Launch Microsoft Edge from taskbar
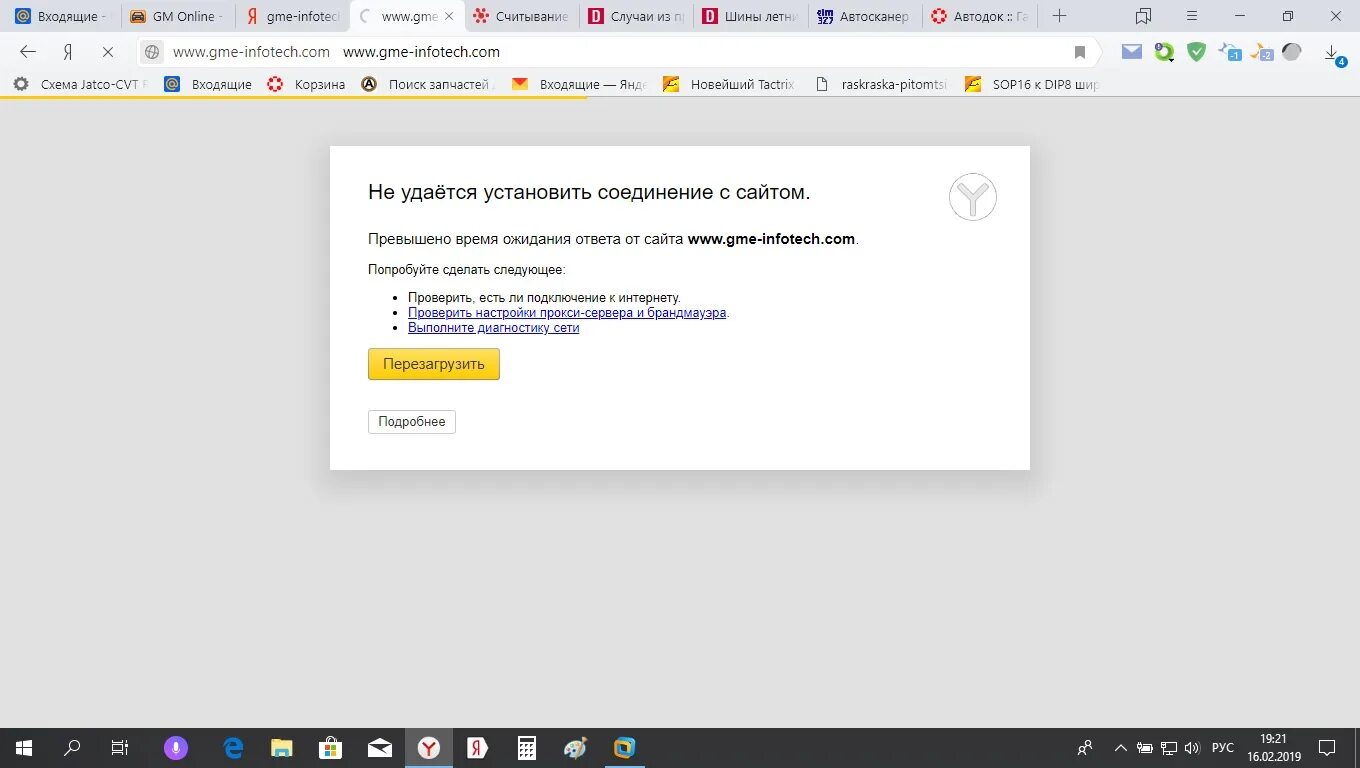The image size is (1360, 768). [234, 748]
